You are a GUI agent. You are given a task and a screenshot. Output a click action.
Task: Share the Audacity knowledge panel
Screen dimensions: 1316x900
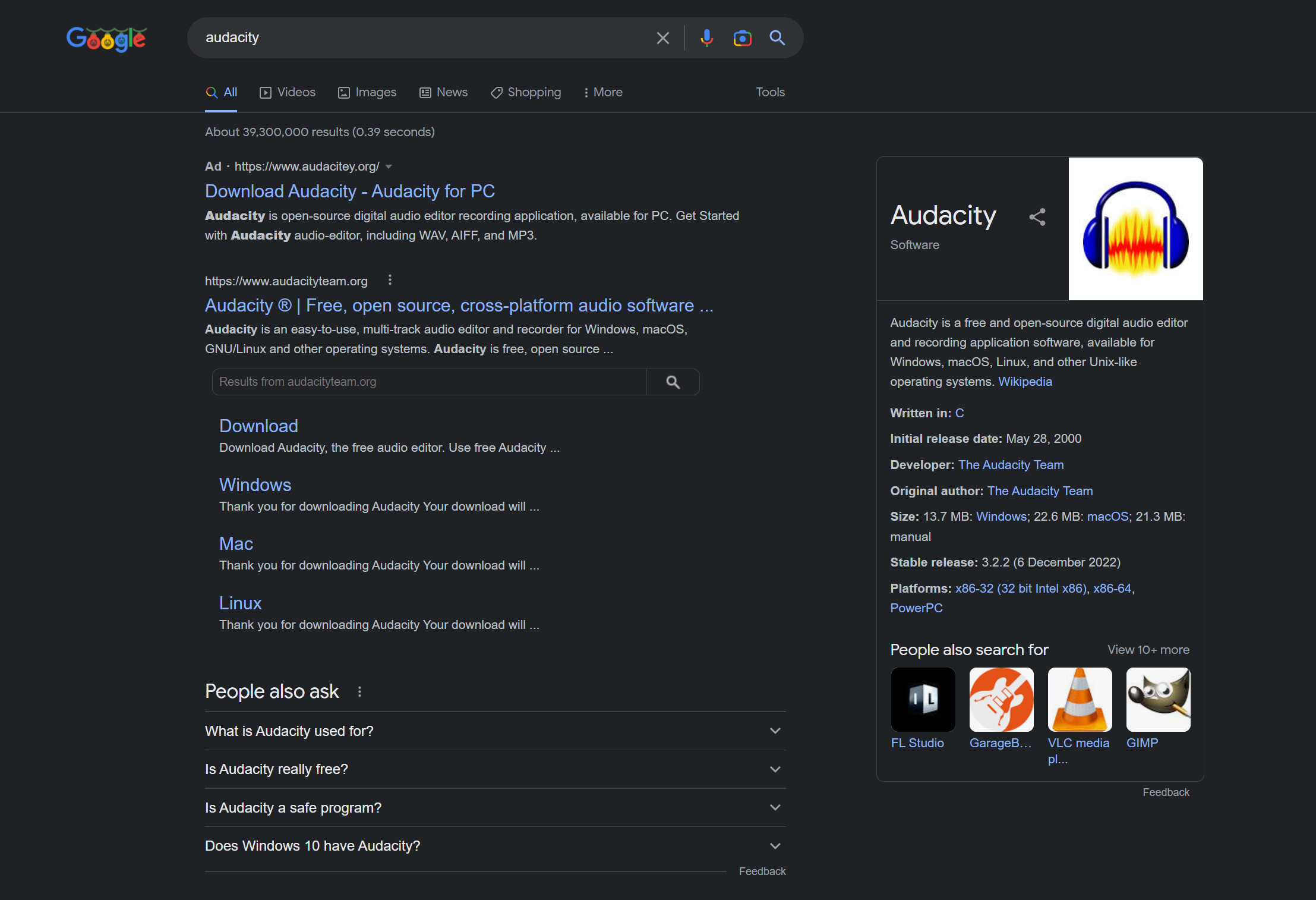click(x=1037, y=216)
